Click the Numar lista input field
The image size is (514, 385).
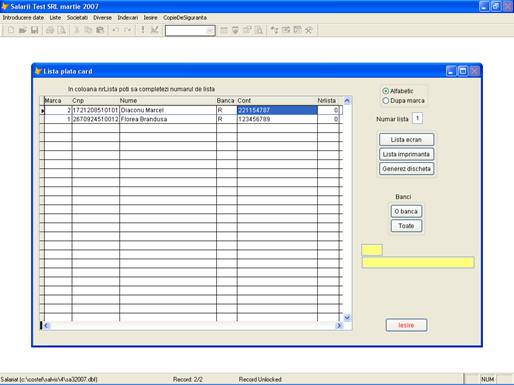(x=417, y=118)
